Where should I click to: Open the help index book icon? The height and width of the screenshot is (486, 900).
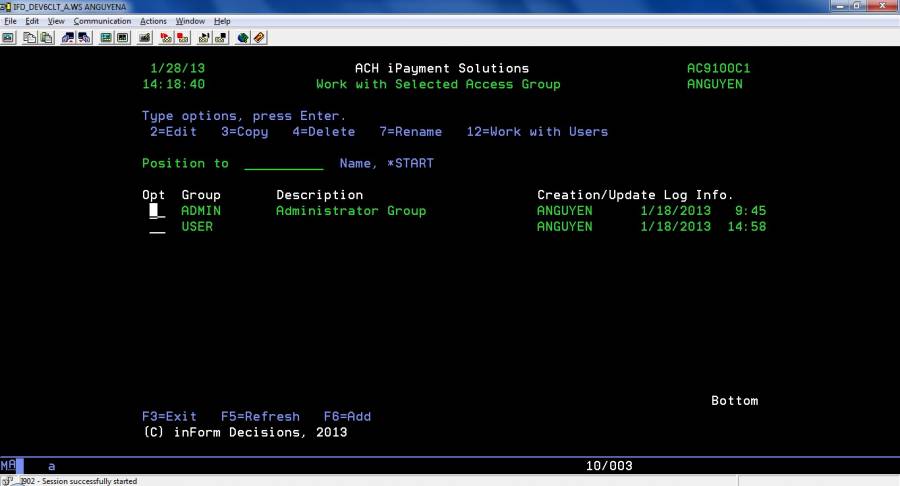coord(259,38)
